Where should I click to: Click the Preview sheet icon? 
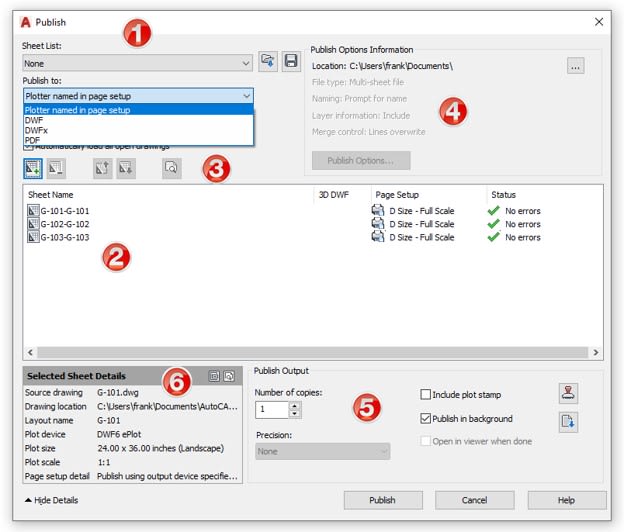[172, 168]
